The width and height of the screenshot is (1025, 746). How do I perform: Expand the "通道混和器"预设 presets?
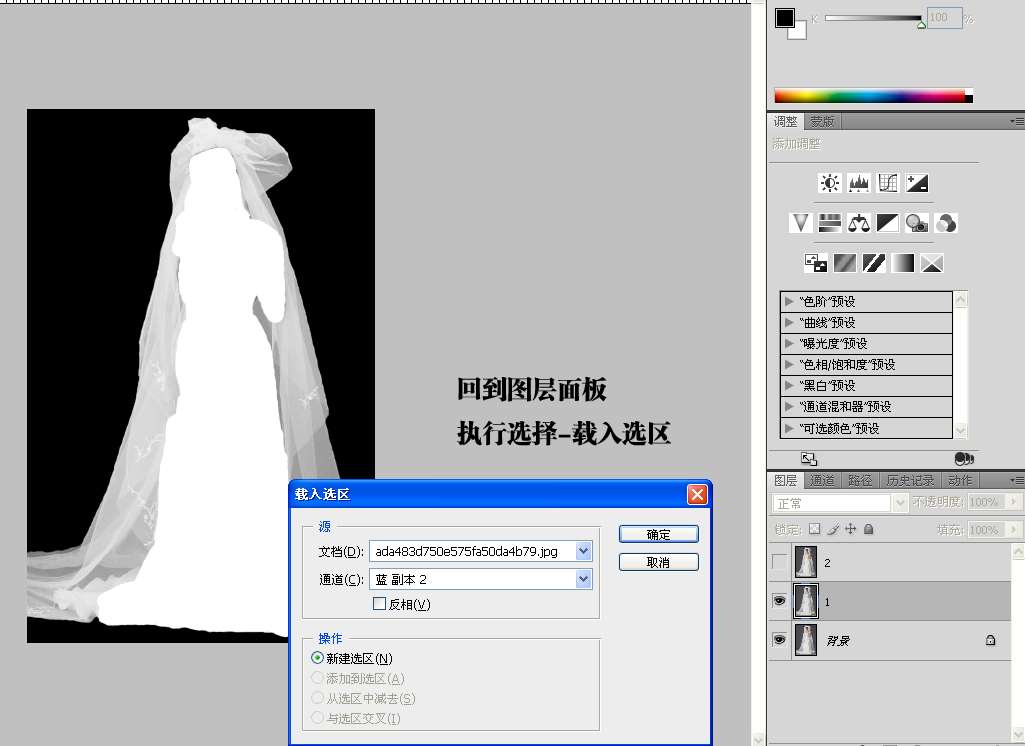click(x=788, y=406)
